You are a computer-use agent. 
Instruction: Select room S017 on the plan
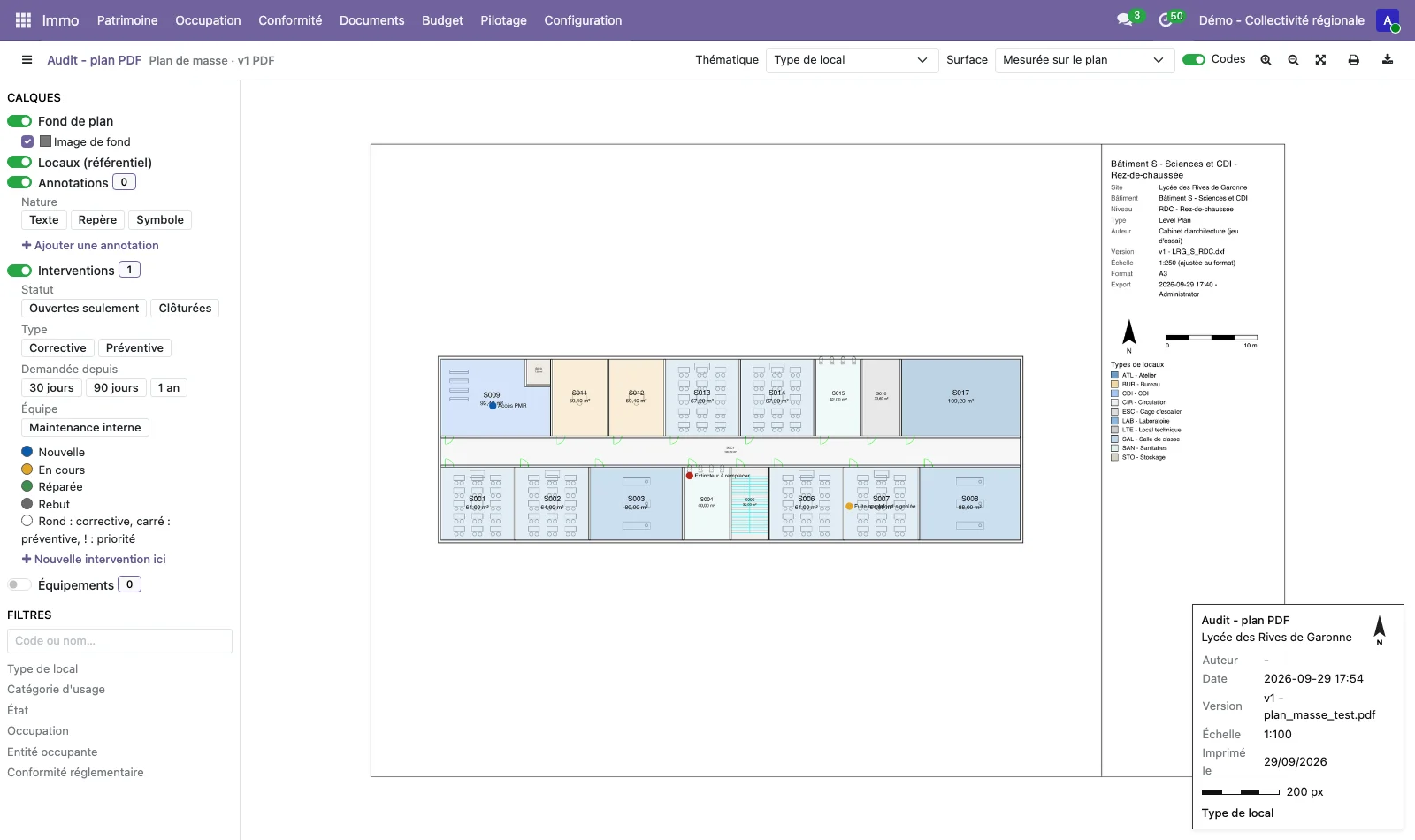click(960, 397)
